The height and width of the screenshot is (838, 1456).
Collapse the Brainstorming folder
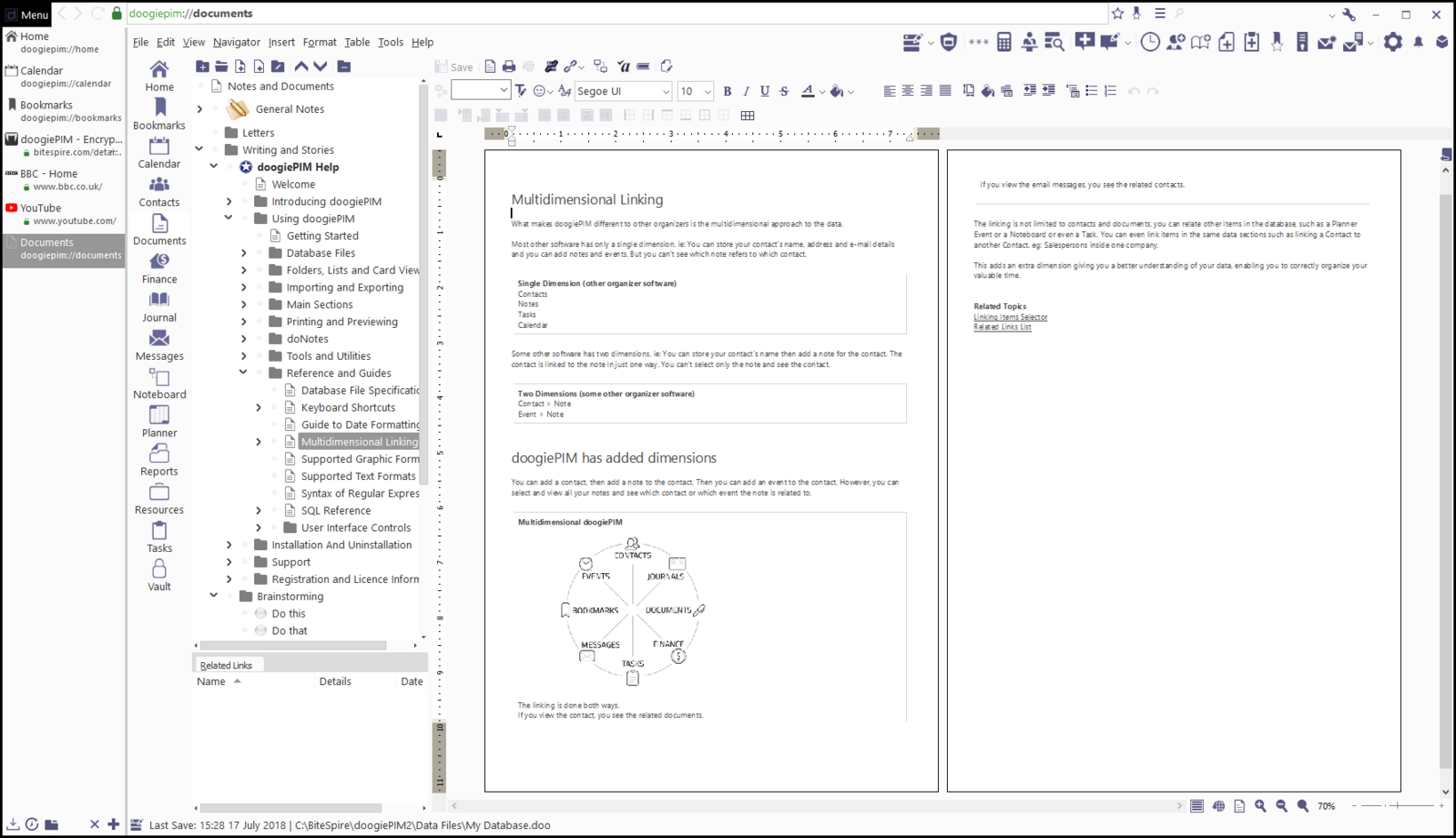pos(214,596)
